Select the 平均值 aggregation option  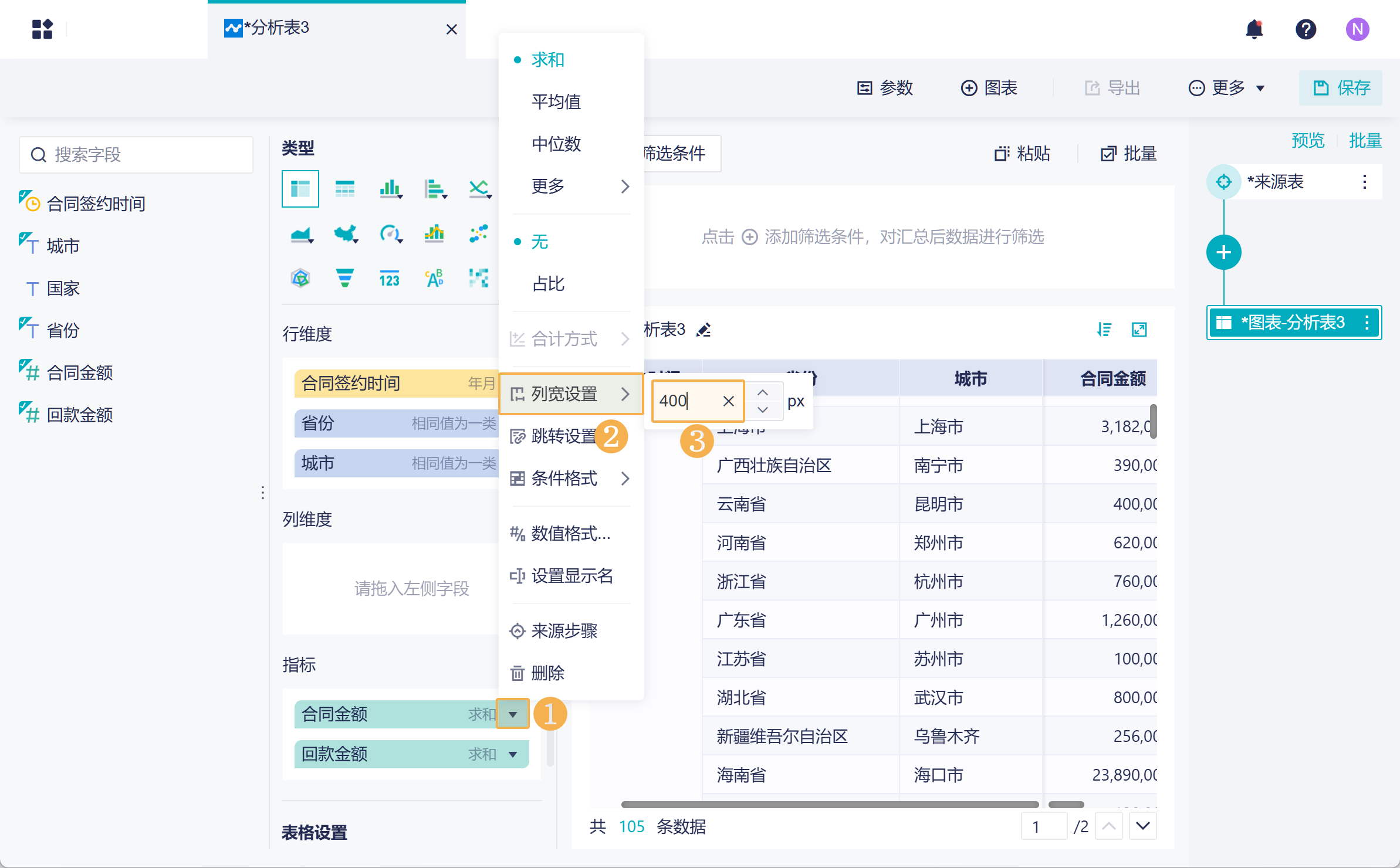[x=556, y=101]
